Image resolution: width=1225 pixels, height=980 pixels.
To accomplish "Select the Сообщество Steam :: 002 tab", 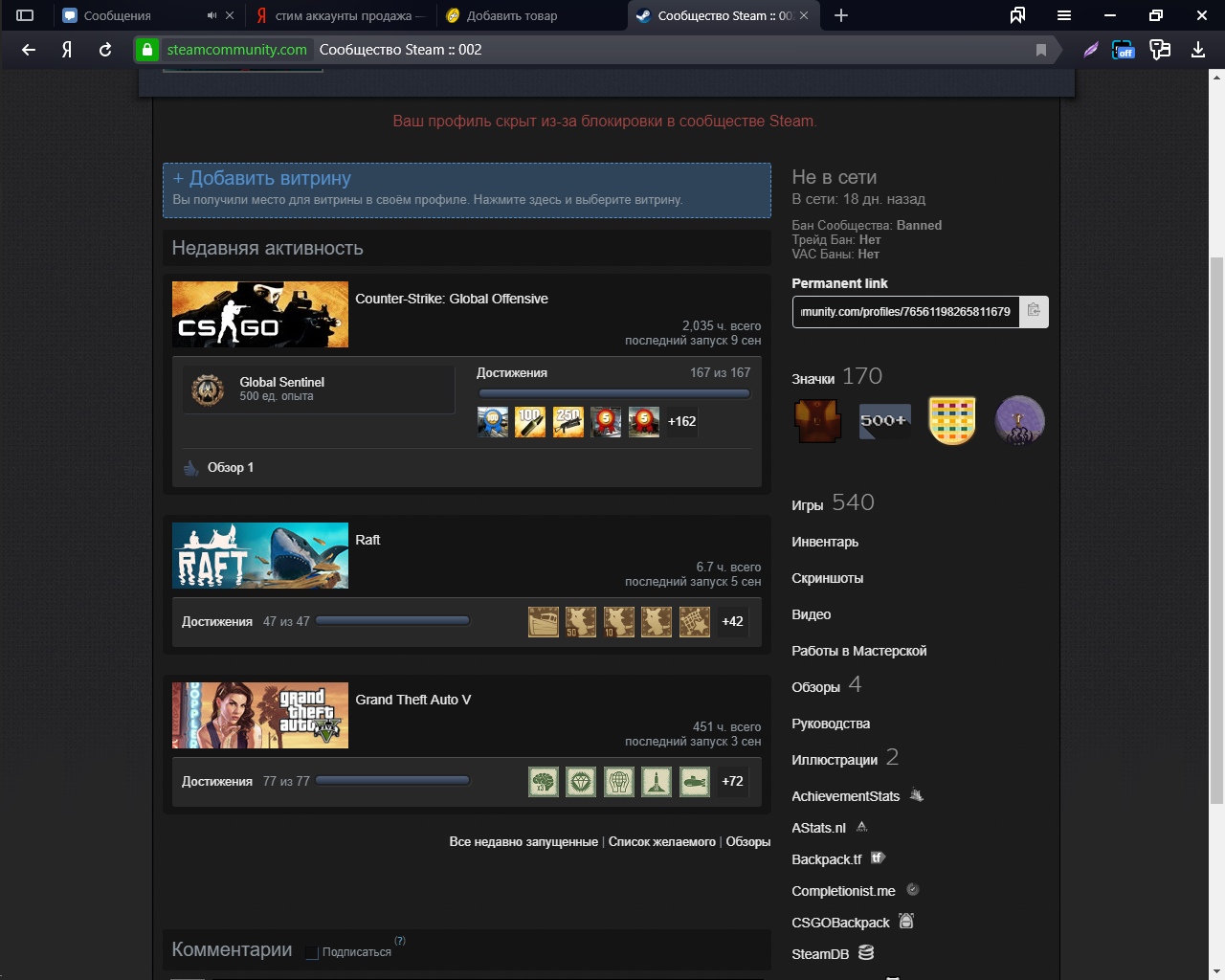I will click(724, 15).
